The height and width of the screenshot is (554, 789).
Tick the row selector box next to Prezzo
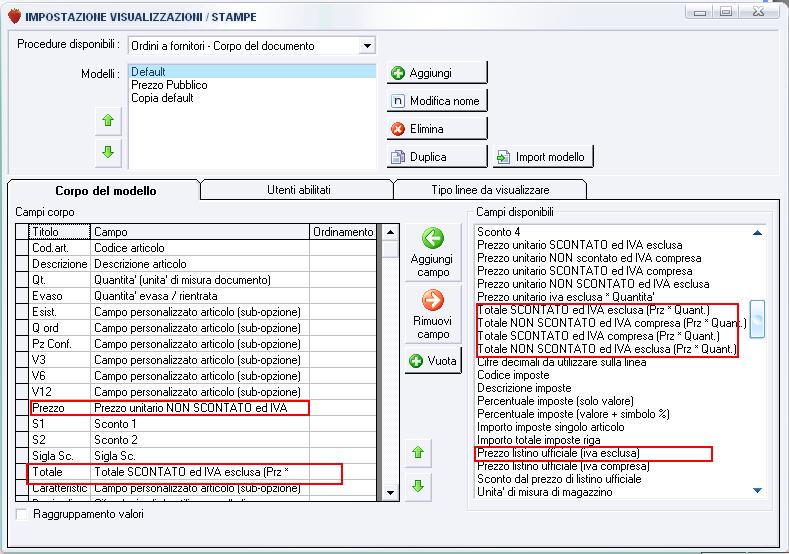[x=22, y=408]
